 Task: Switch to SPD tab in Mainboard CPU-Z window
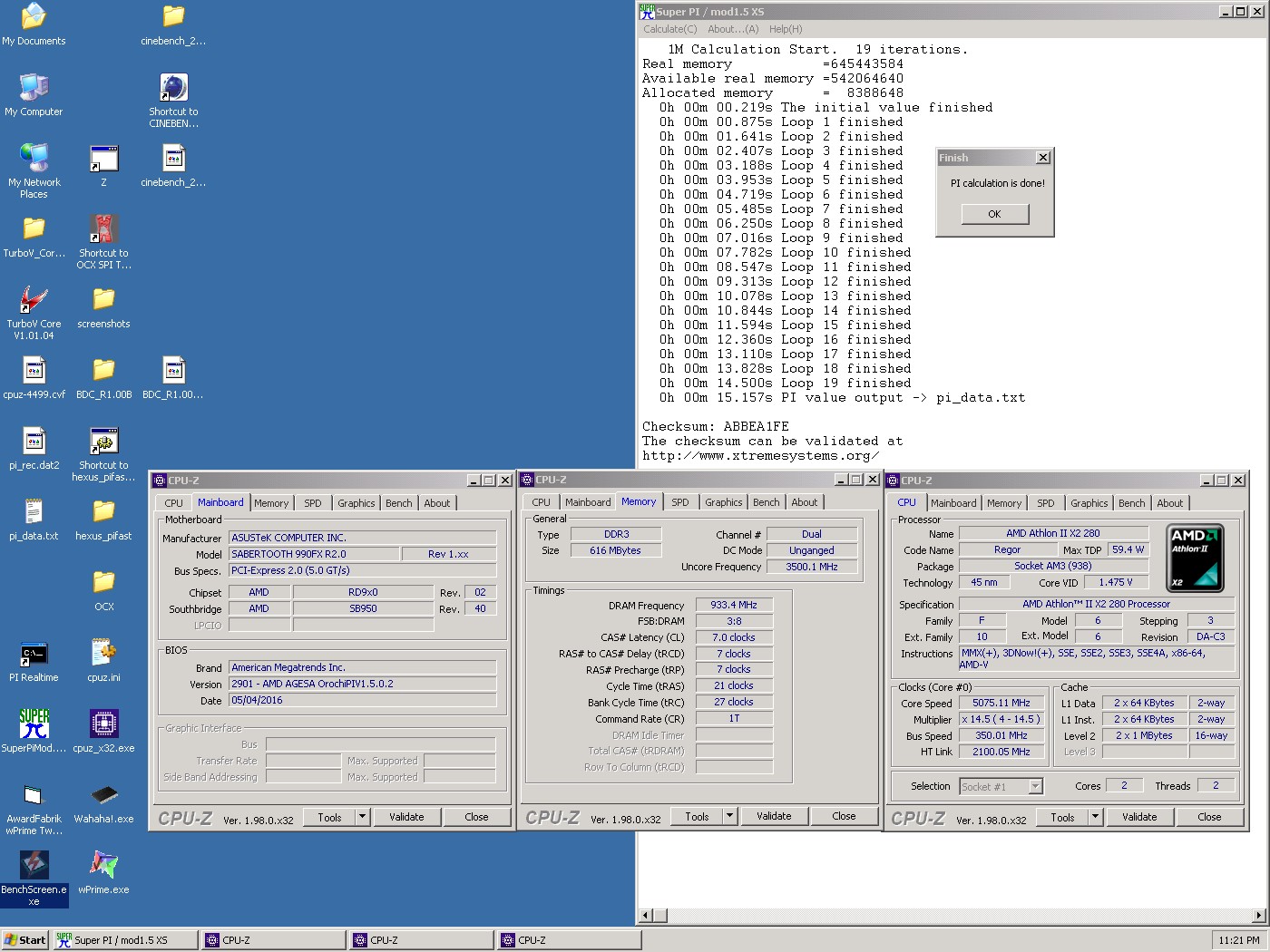click(313, 503)
